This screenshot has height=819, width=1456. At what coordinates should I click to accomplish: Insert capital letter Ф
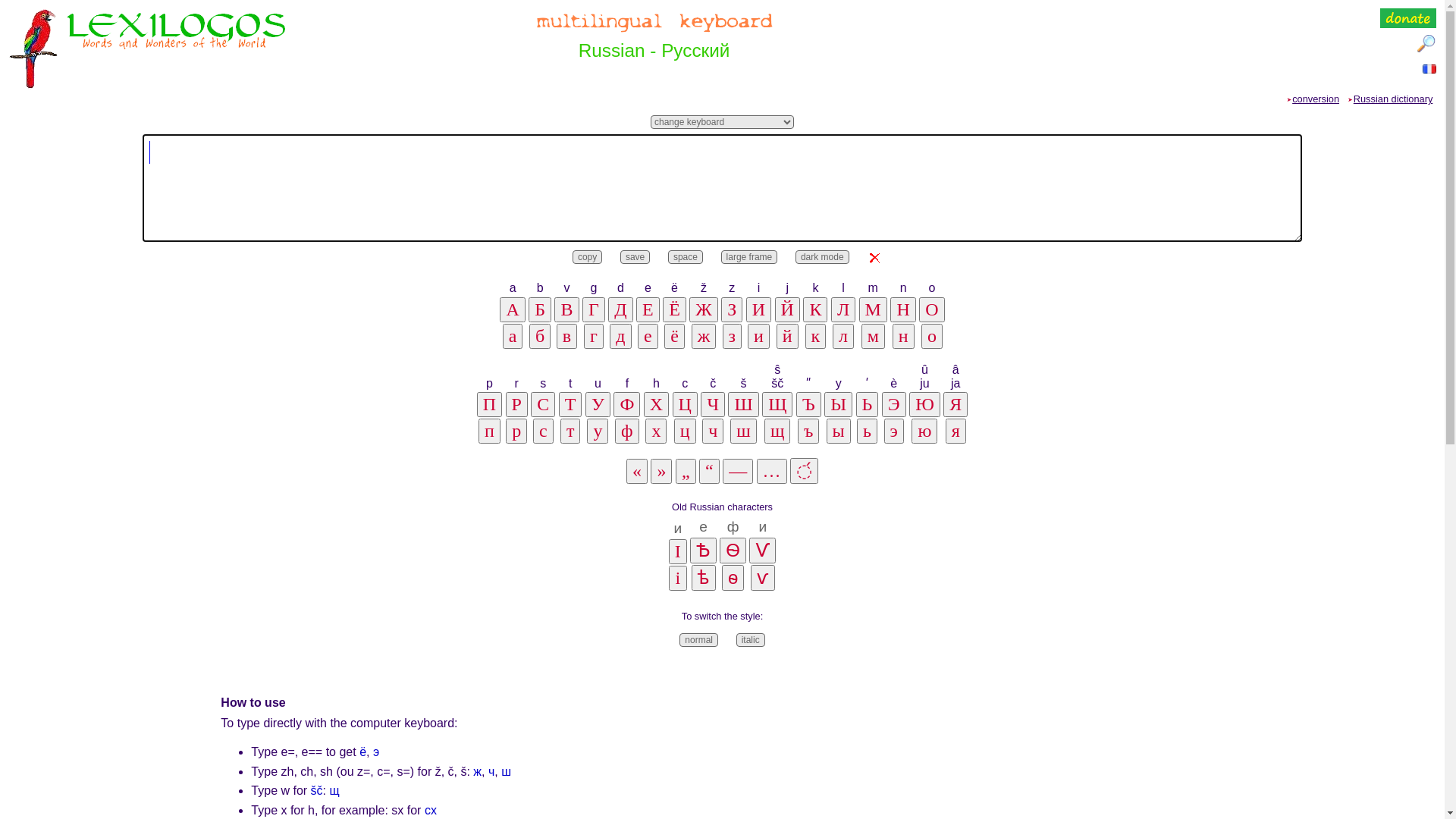click(627, 404)
